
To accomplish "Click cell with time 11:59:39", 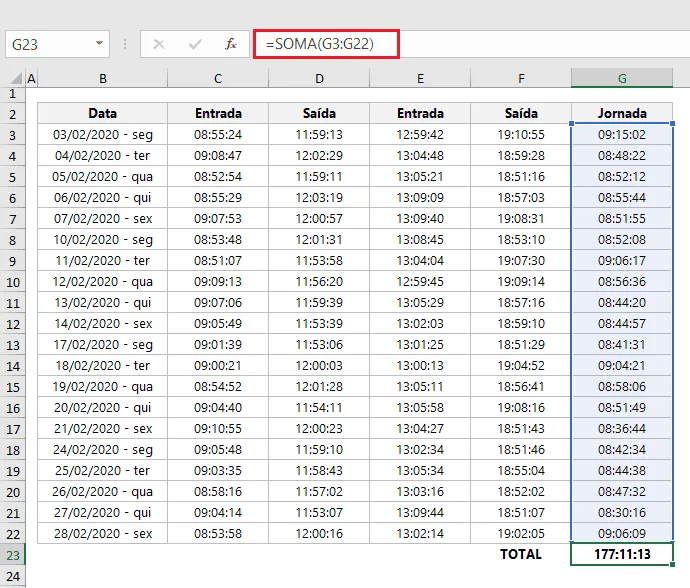I will 319,302.
